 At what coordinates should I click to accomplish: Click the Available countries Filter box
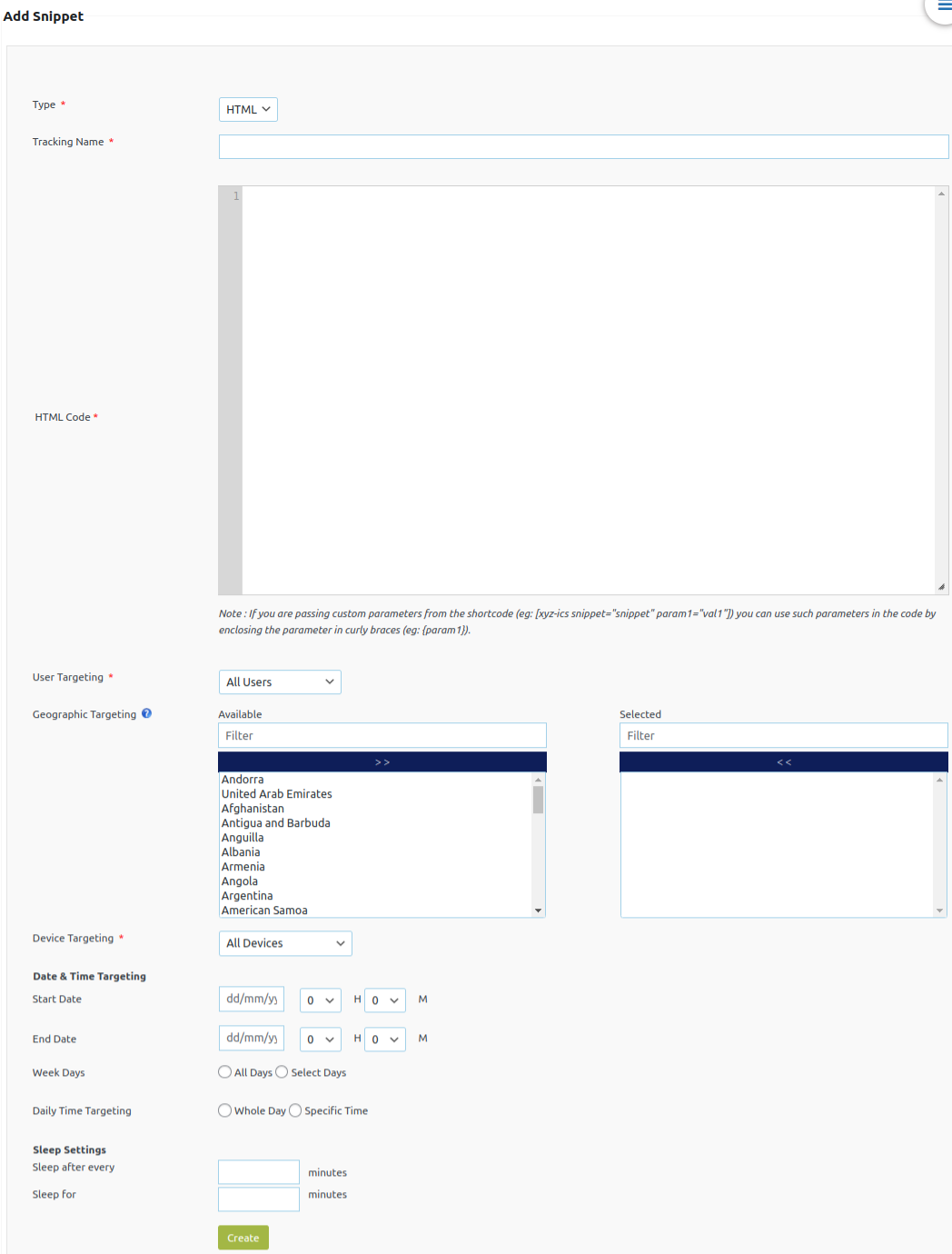[x=382, y=735]
